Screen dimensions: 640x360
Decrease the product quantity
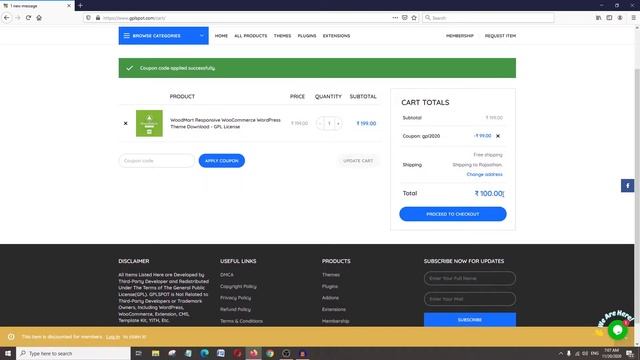click(320, 123)
